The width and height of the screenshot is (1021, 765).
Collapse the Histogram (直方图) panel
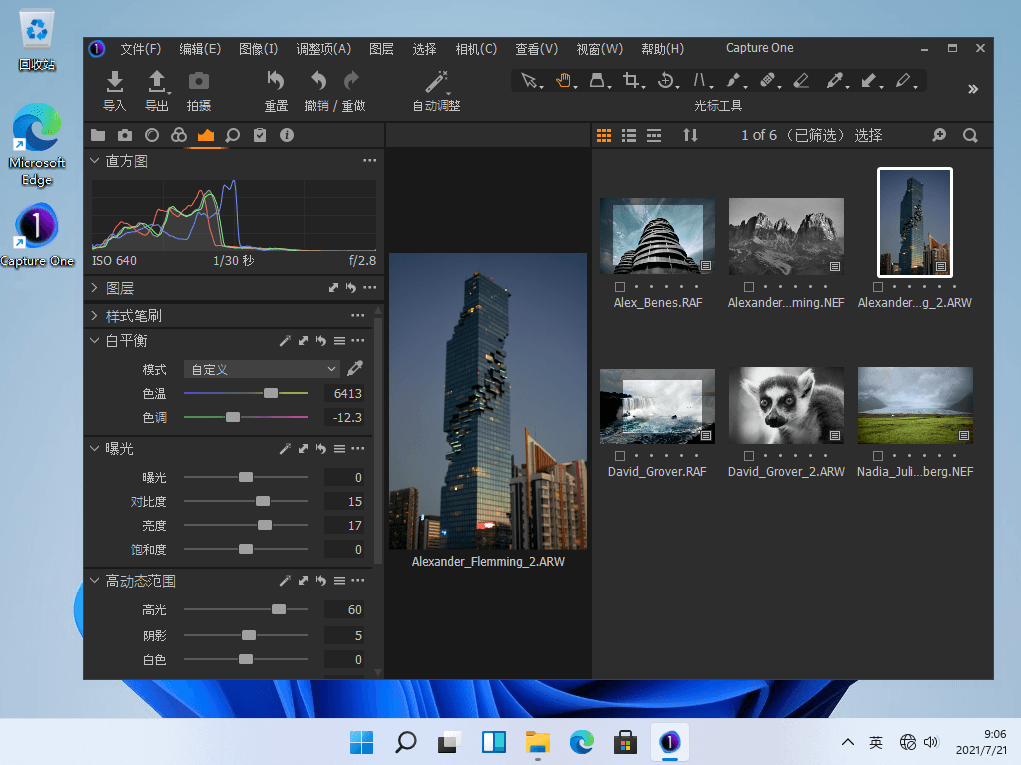pyautogui.click(x=94, y=161)
